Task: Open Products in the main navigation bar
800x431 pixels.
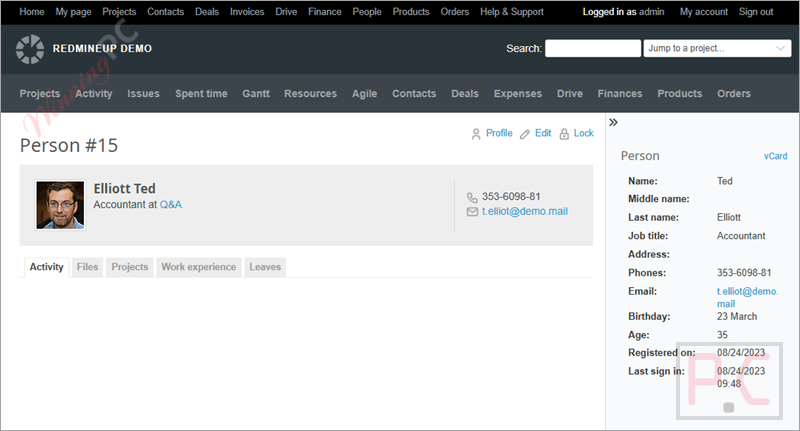Action: pyautogui.click(x=680, y=94)
